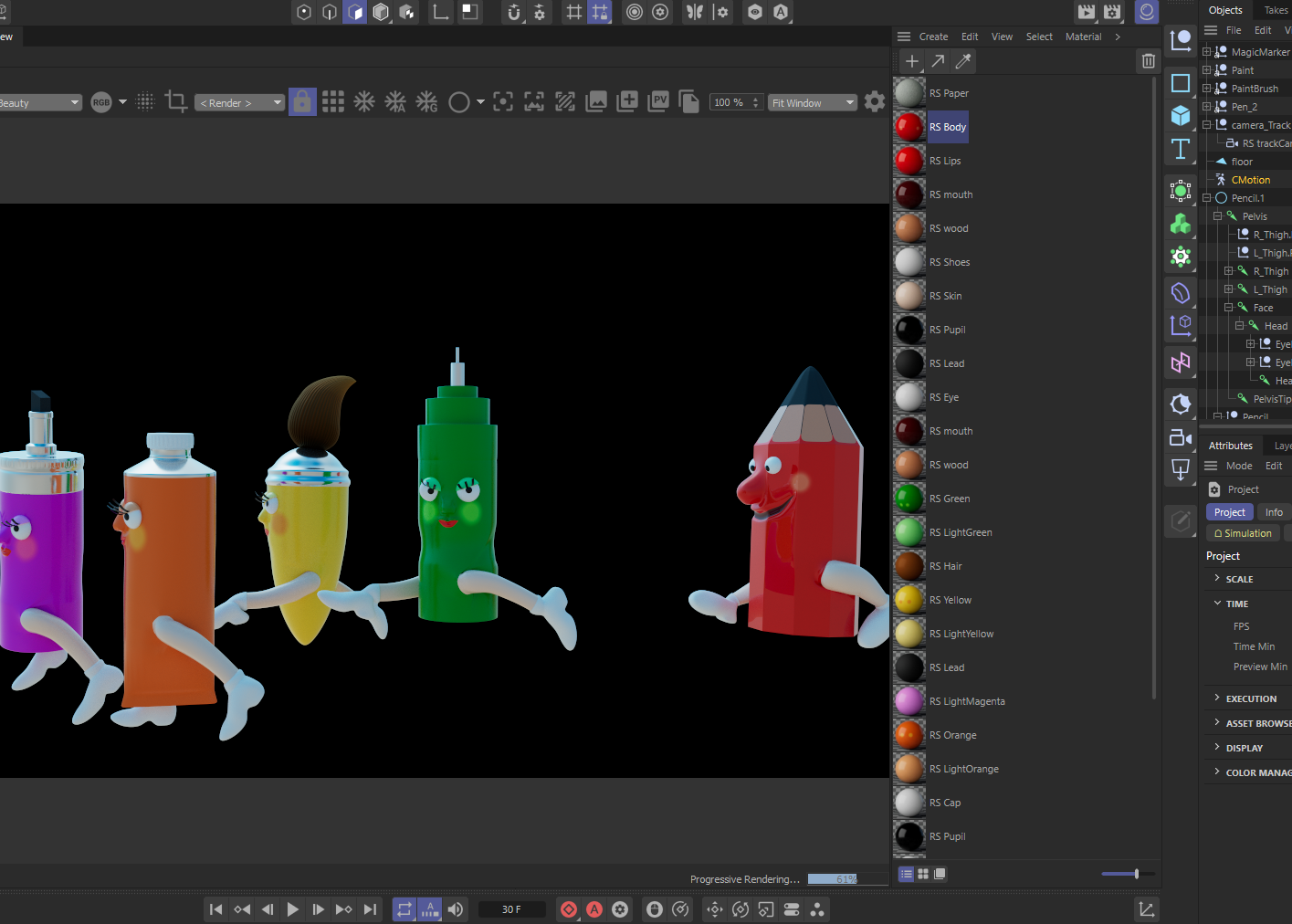
Task: Open the Create menu in Material manager
Action: click(932, 37)
